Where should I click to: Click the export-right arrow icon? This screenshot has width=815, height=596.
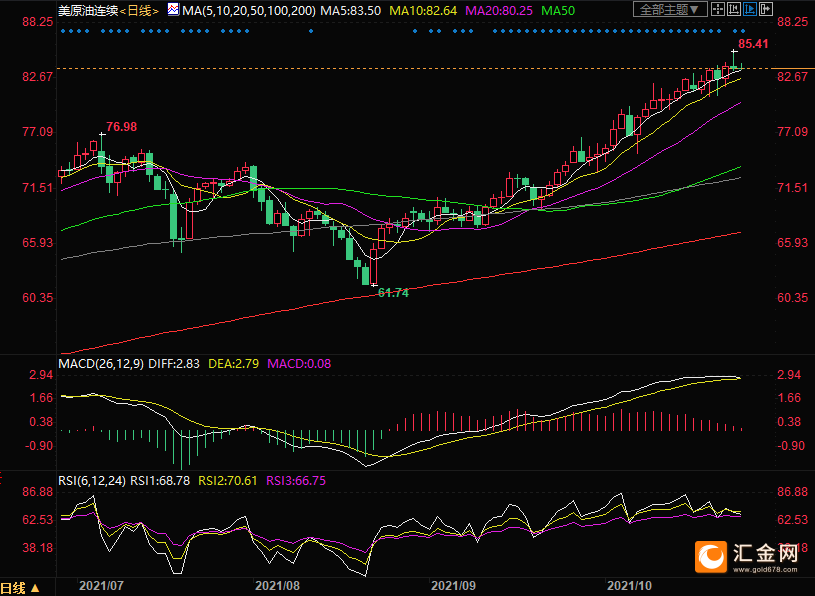766,9
